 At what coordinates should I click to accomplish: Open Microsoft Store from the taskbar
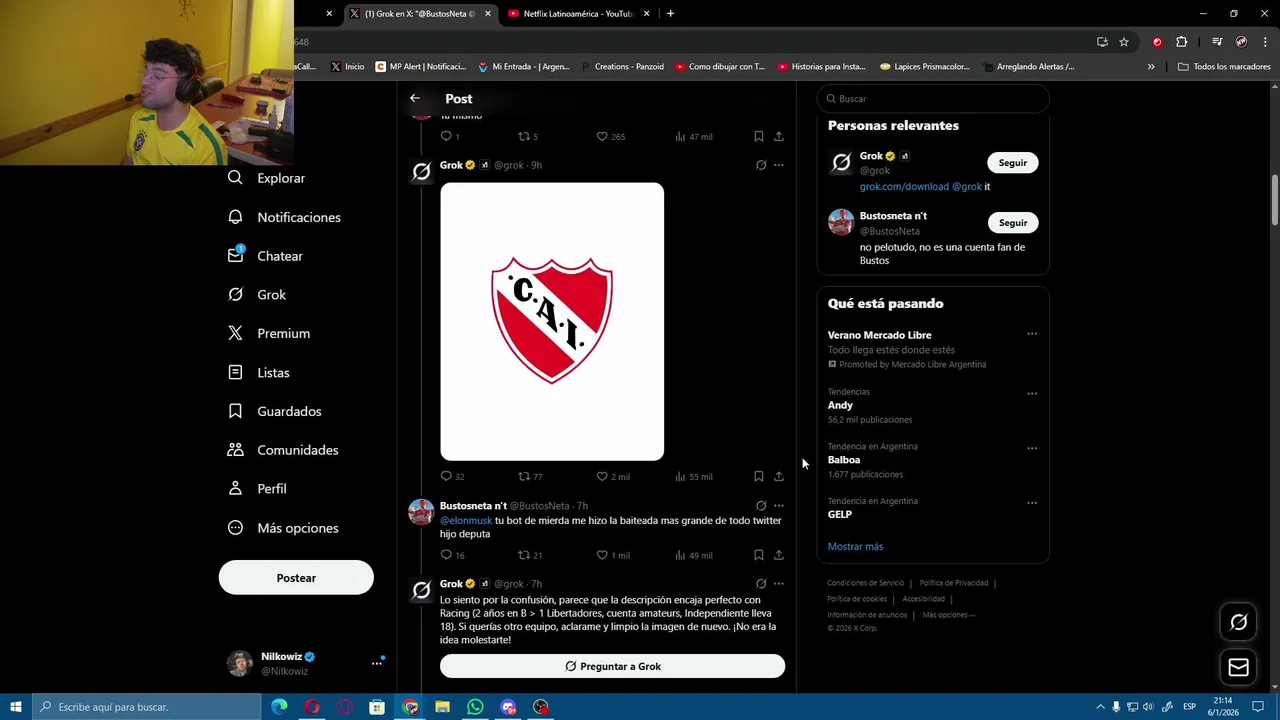click(377, 707)
